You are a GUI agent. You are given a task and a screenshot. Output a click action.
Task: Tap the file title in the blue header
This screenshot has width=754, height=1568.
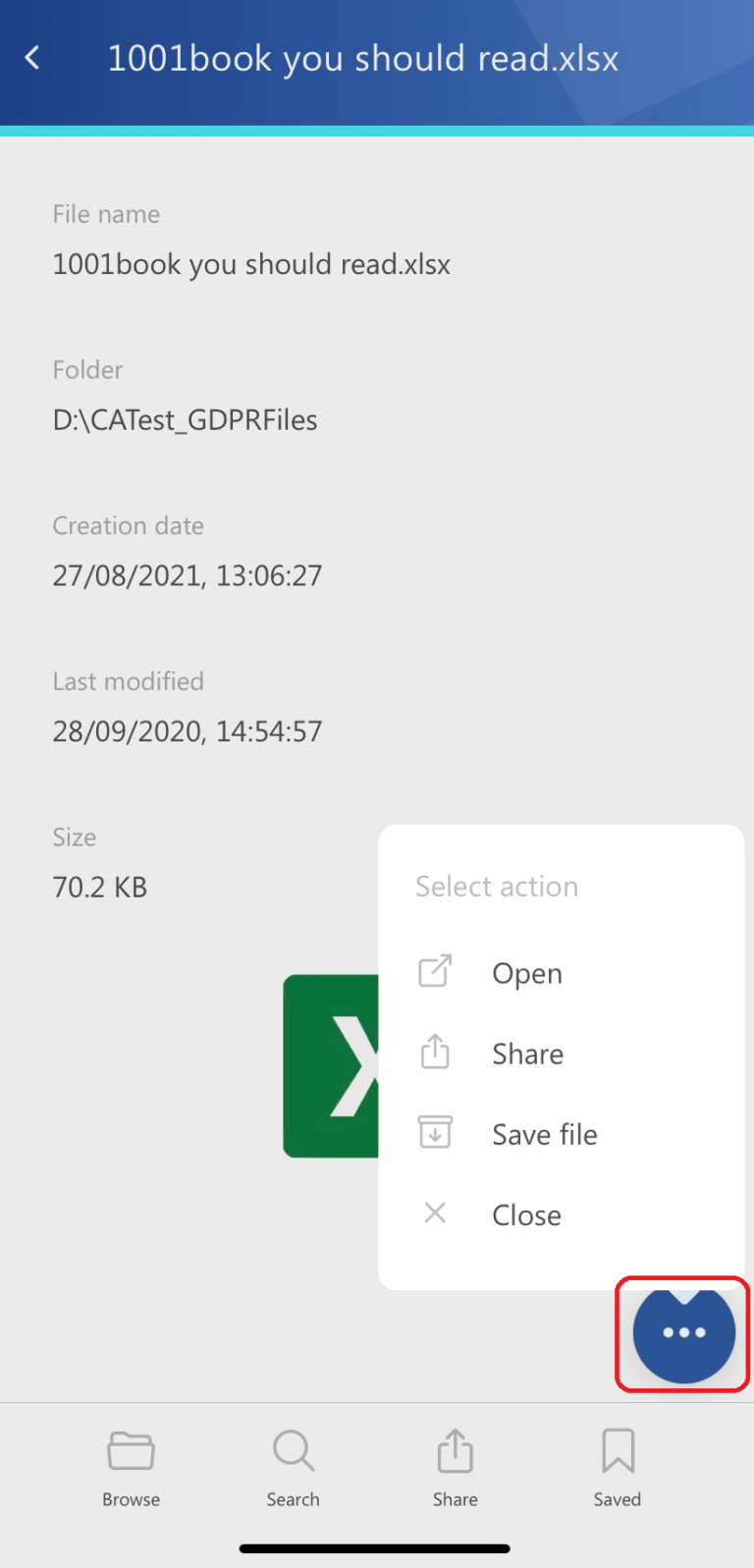click(x=364, y=59)
